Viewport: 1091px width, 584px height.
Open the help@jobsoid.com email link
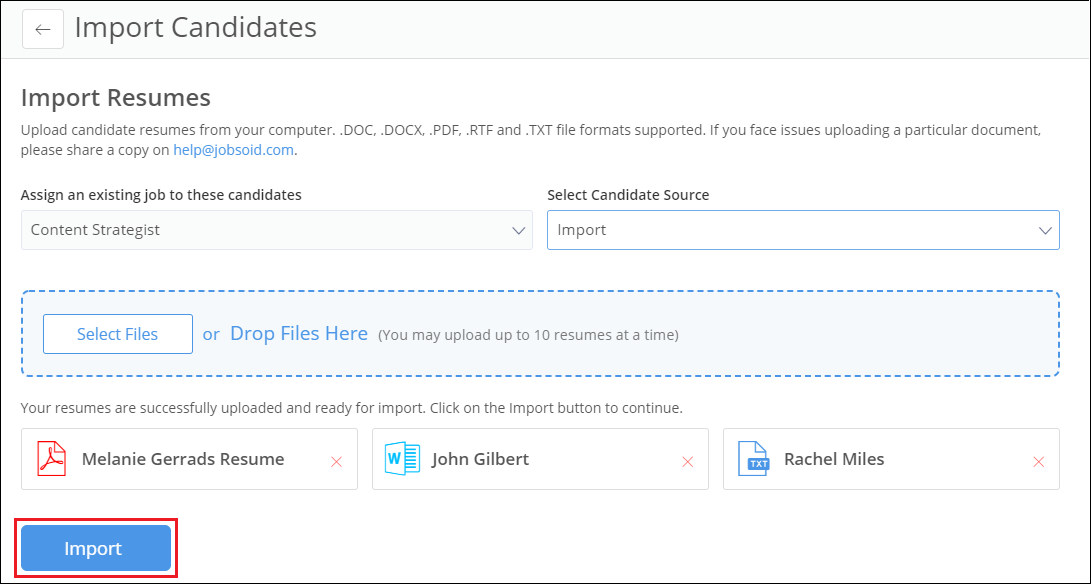tap(233, 150)
